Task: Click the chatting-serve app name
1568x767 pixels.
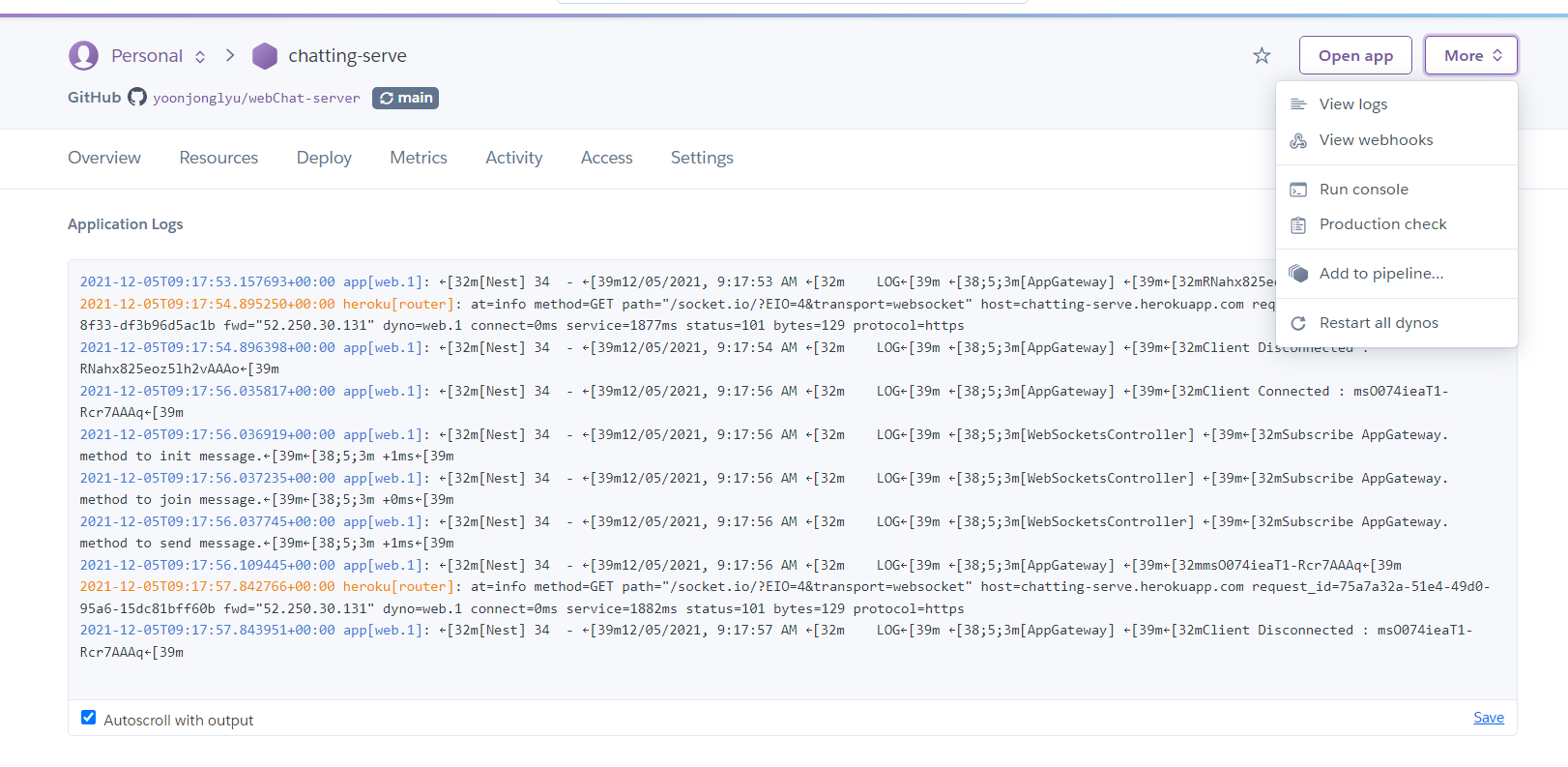Action: click(x=347, y=56)
